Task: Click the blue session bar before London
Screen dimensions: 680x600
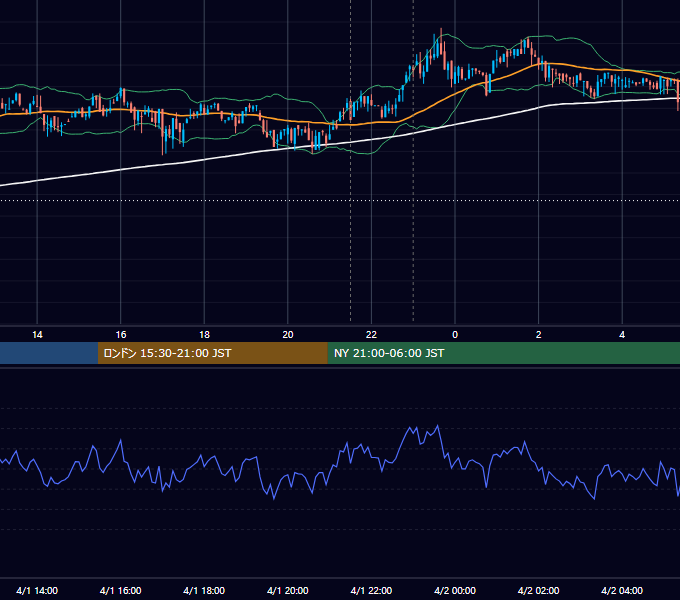Action: pyautogui.click(x=49, y=353)
